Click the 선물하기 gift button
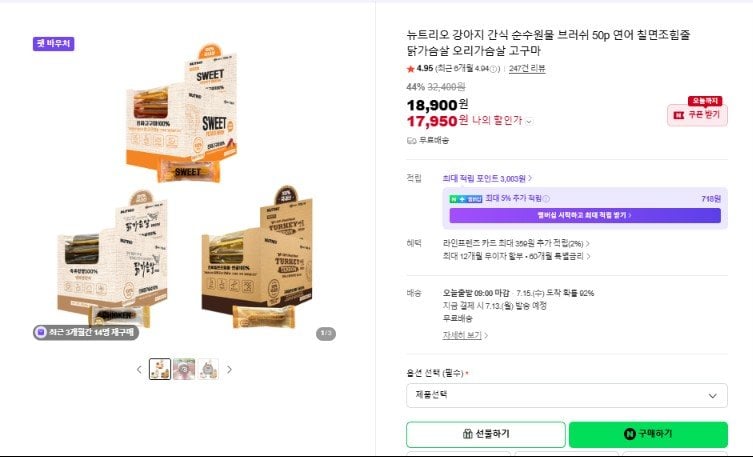 coord(486,434)
